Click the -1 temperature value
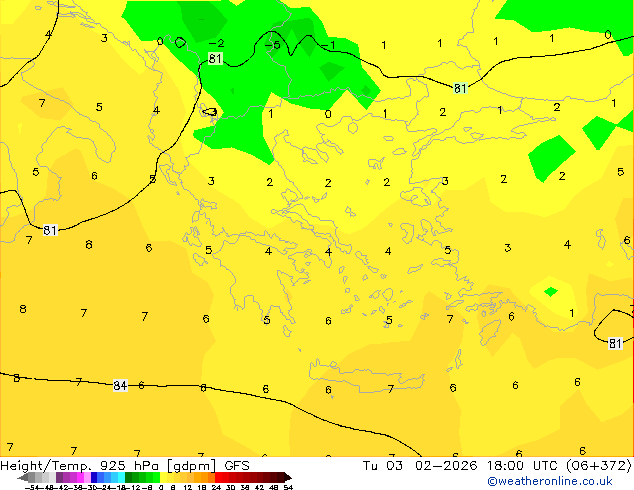Image resolution: width=634 pixels, height=490 pixels. tap(328, 45)
